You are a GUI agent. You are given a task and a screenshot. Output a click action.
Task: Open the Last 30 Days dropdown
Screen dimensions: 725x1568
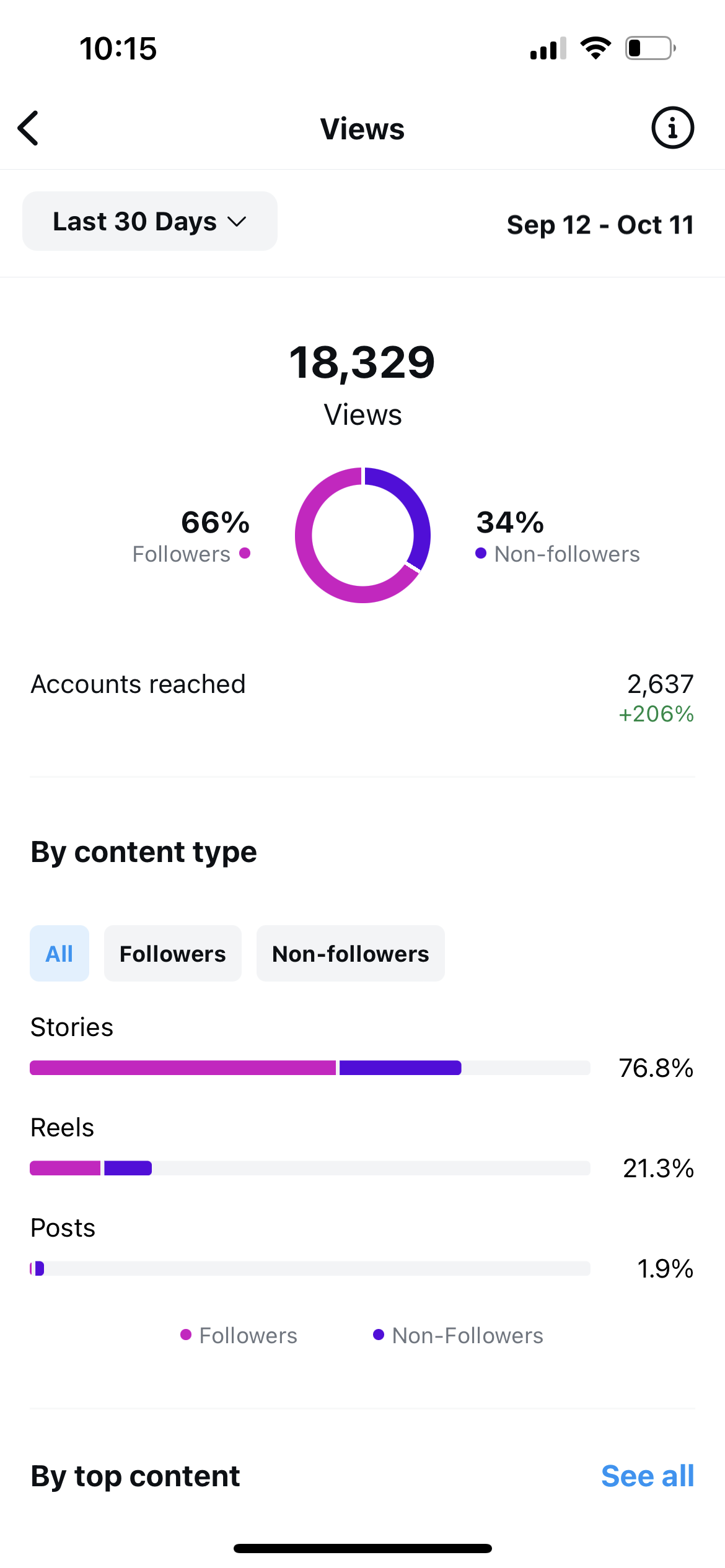[150, 221]
